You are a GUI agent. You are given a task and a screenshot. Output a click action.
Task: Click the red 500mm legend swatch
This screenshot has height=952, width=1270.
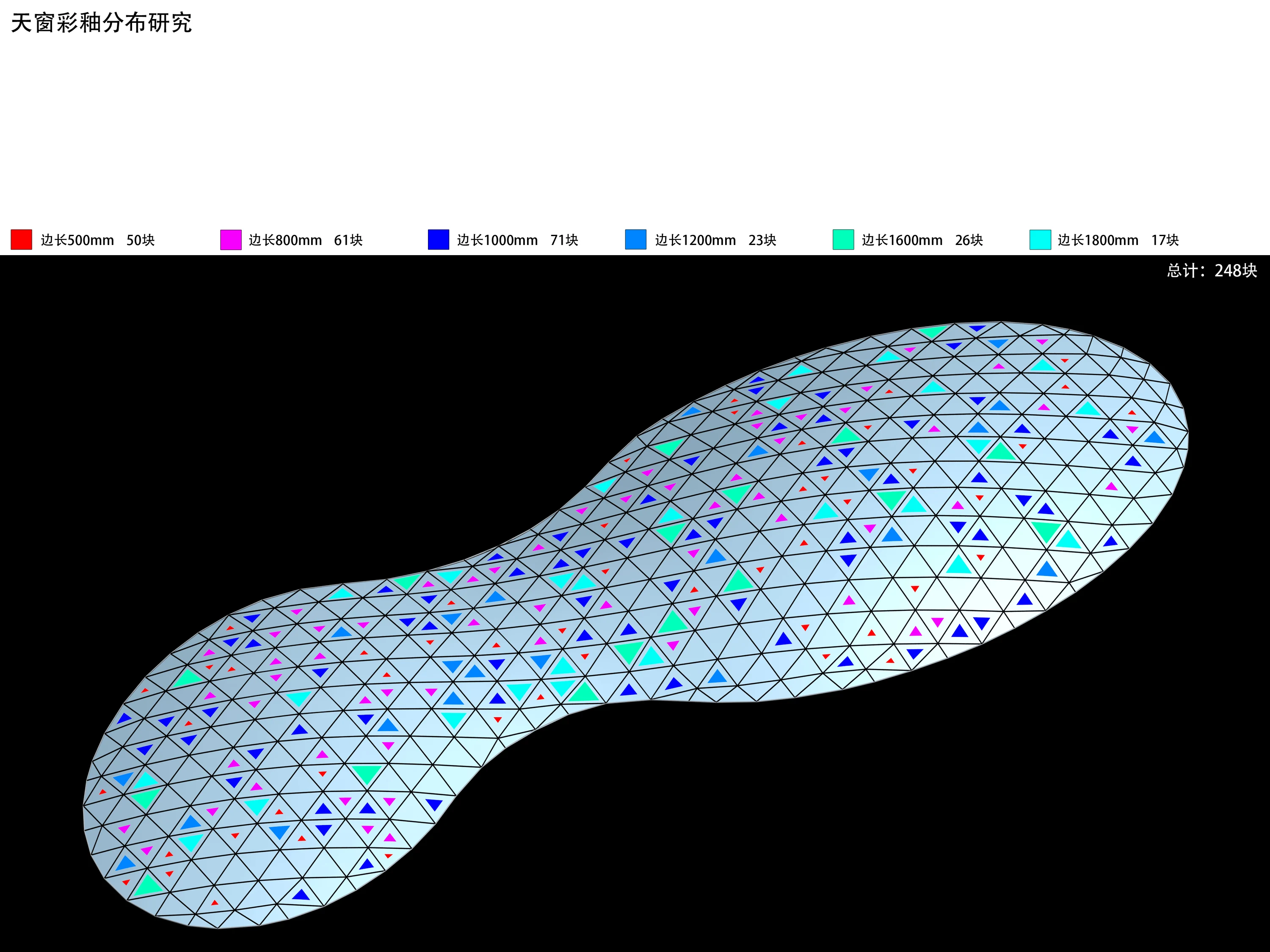(21, 239)
